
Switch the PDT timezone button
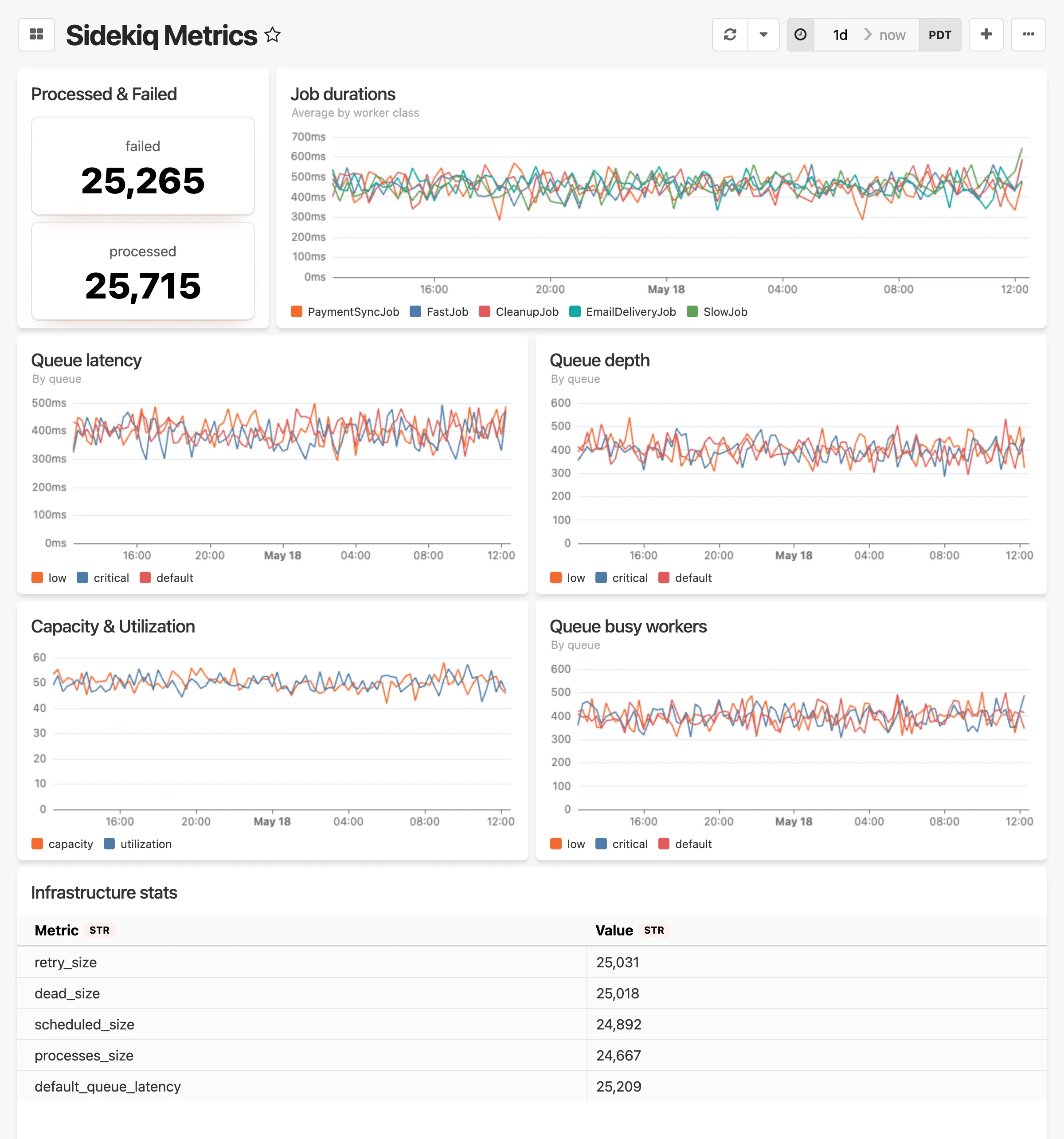pos(940,35)
